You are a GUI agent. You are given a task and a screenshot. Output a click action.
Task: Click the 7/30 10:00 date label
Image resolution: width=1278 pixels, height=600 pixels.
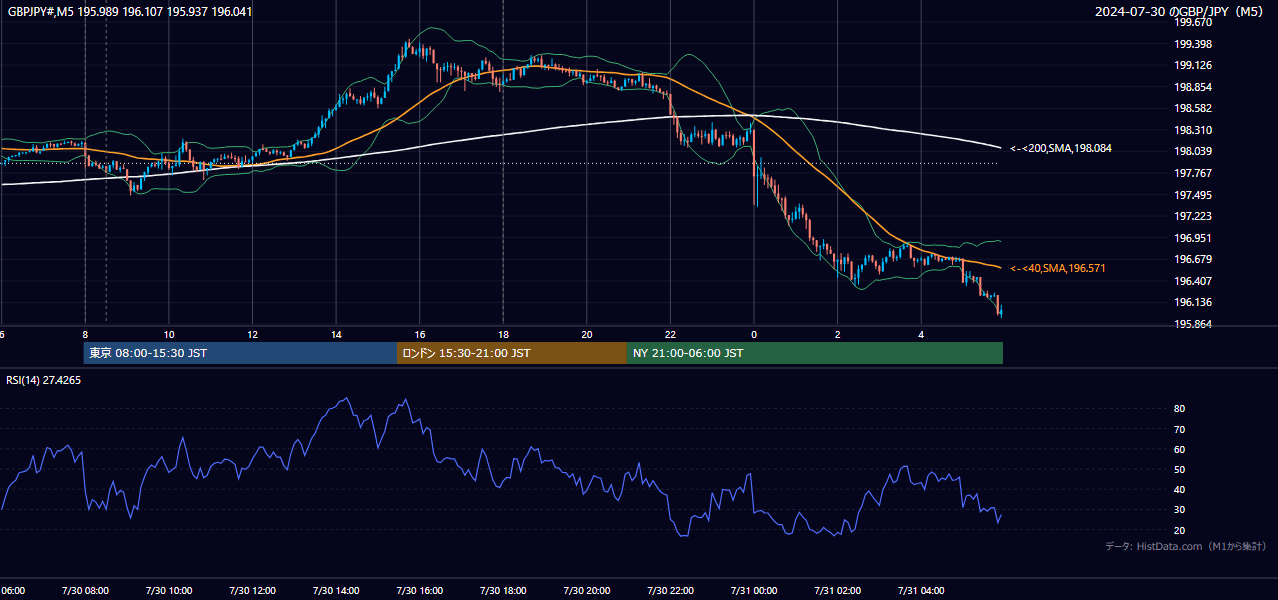(168, 591)
